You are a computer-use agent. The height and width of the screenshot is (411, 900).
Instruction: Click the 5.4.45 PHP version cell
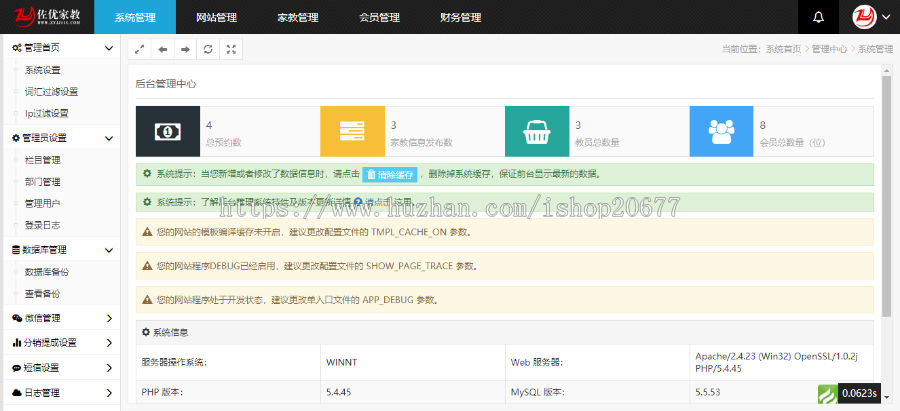point(413,393)
